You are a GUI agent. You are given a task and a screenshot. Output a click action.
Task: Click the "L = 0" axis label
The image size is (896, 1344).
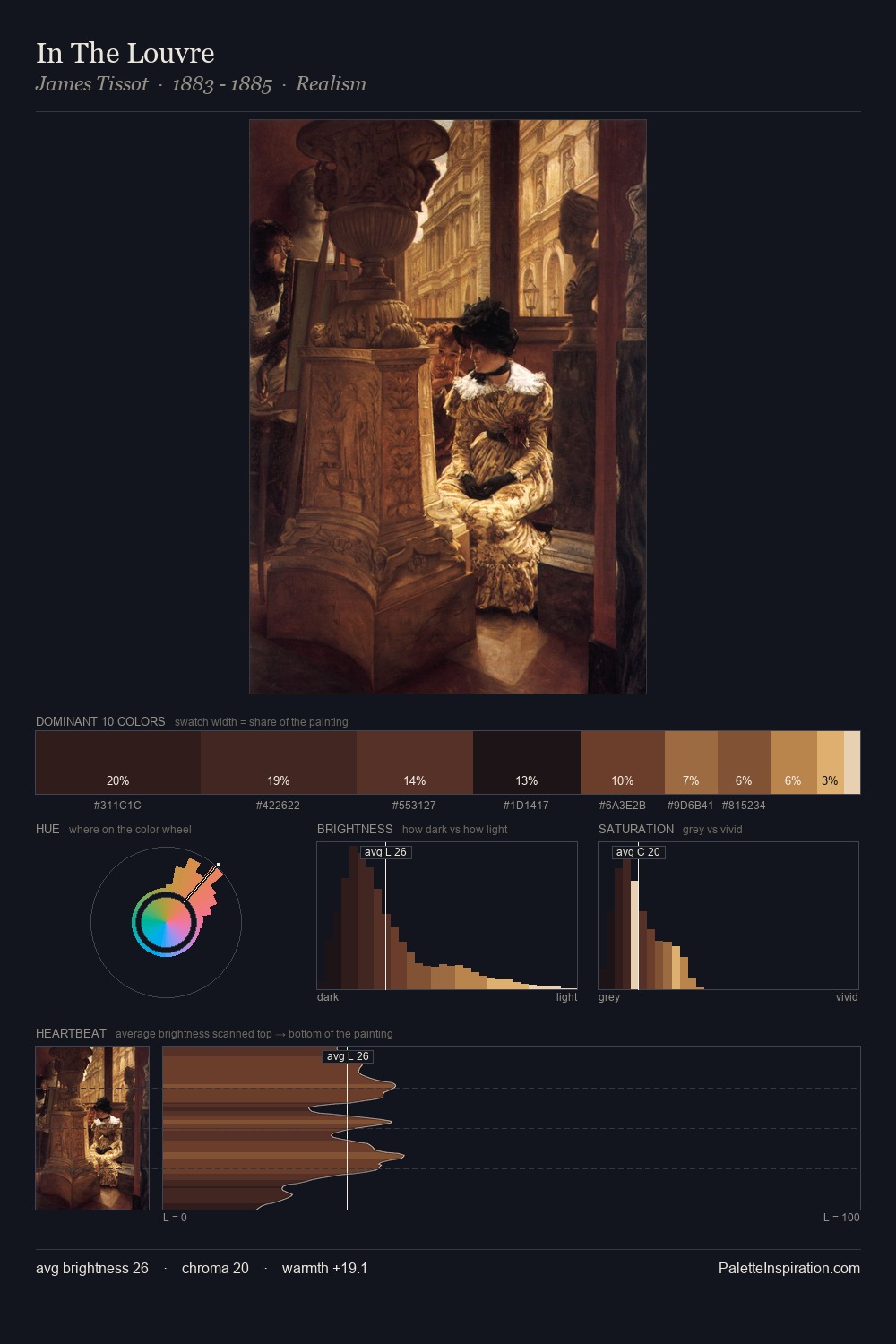click(x=175, y=1218)
